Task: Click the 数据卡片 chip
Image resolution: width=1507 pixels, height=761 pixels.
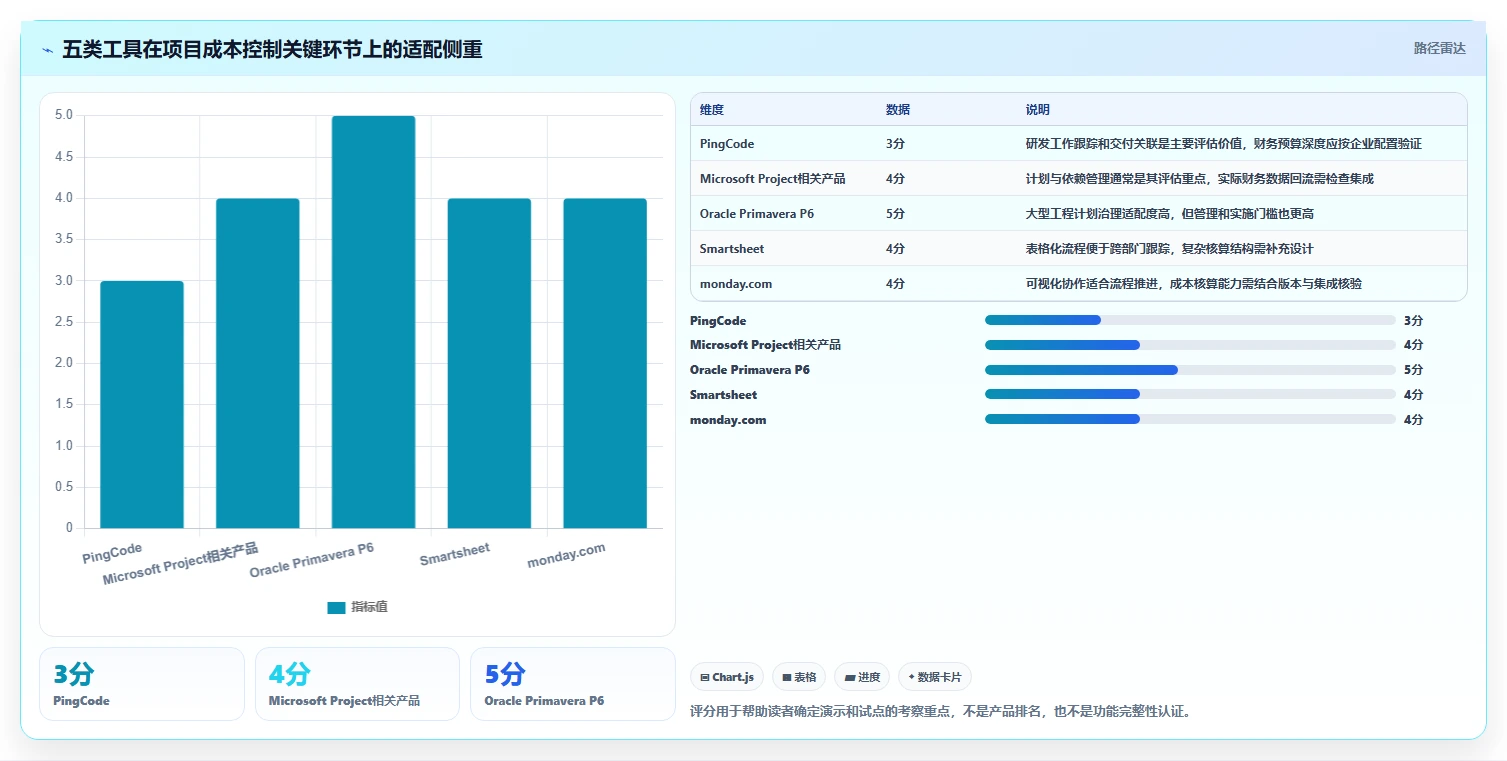Action: pyautogui.click(x=935, y=677)
